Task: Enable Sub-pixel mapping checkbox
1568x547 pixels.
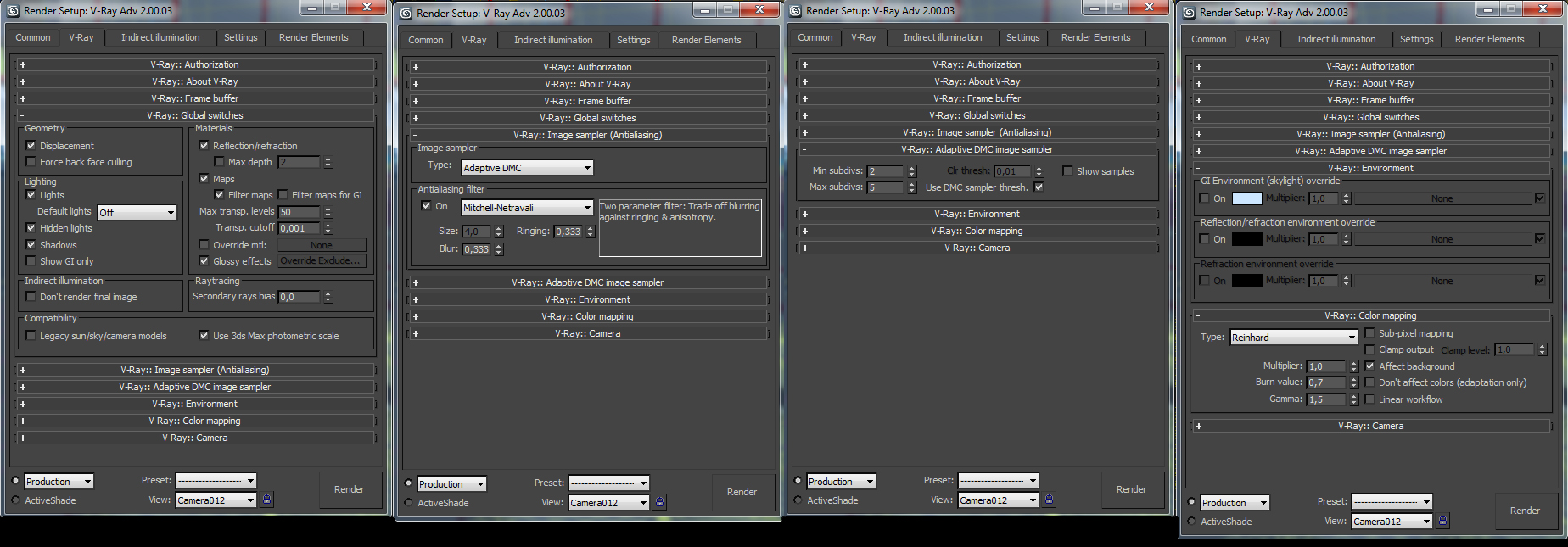Action: [1369, 333]
